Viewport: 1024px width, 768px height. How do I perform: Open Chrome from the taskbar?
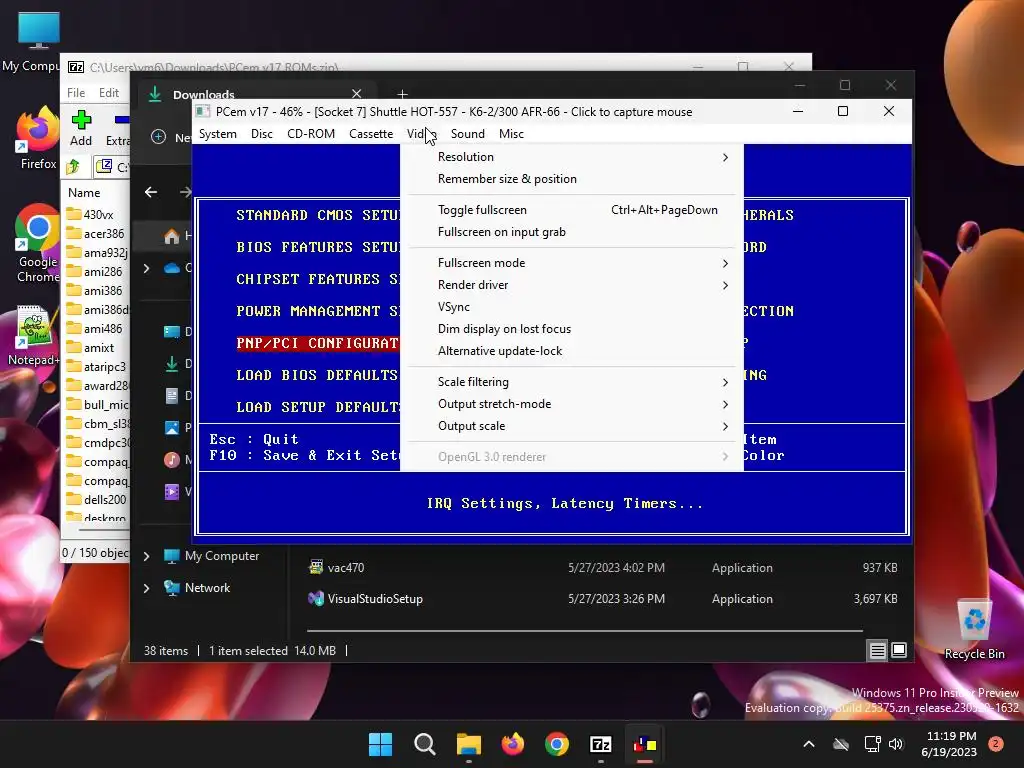coord(556,744)
